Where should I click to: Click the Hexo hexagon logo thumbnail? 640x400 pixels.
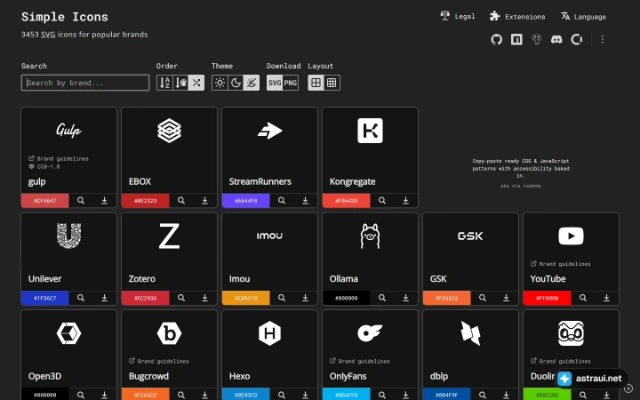tap(270, 333)
